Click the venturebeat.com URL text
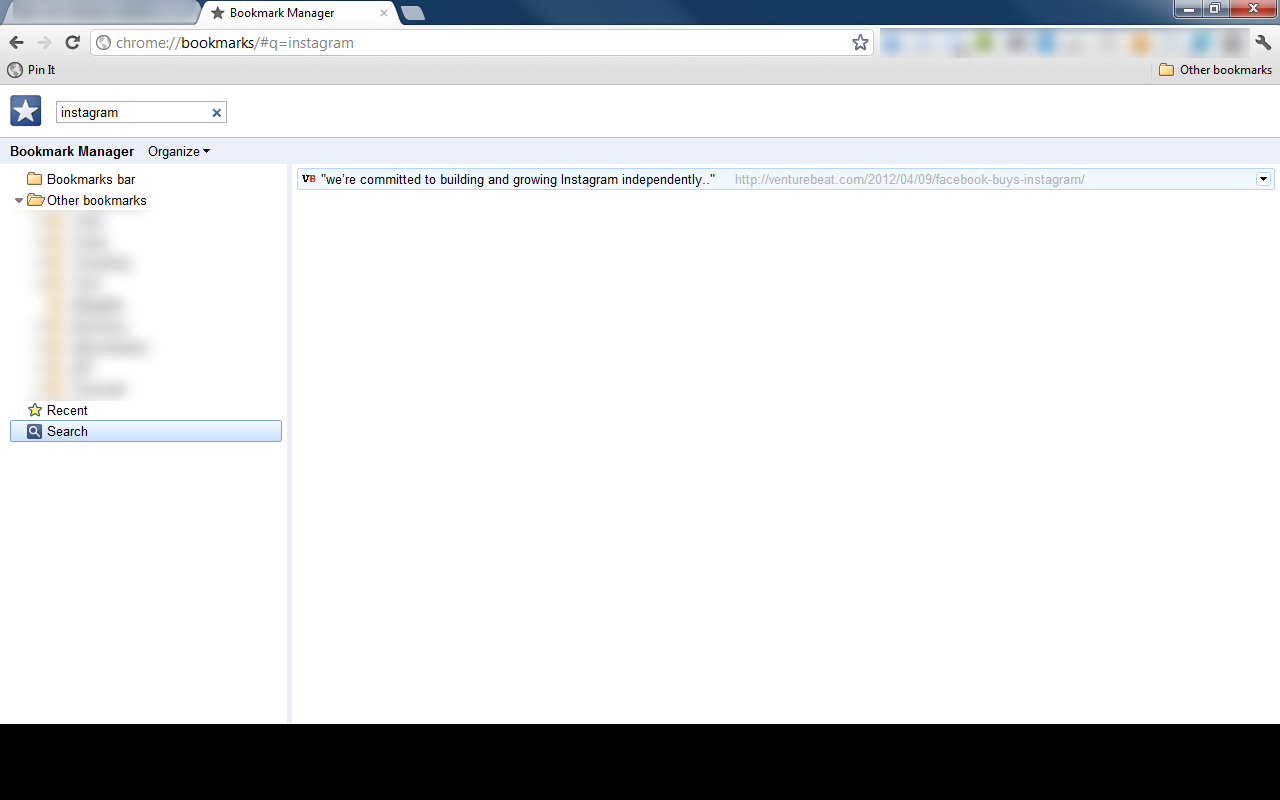 pyautogui.click(x=909, y=180)
